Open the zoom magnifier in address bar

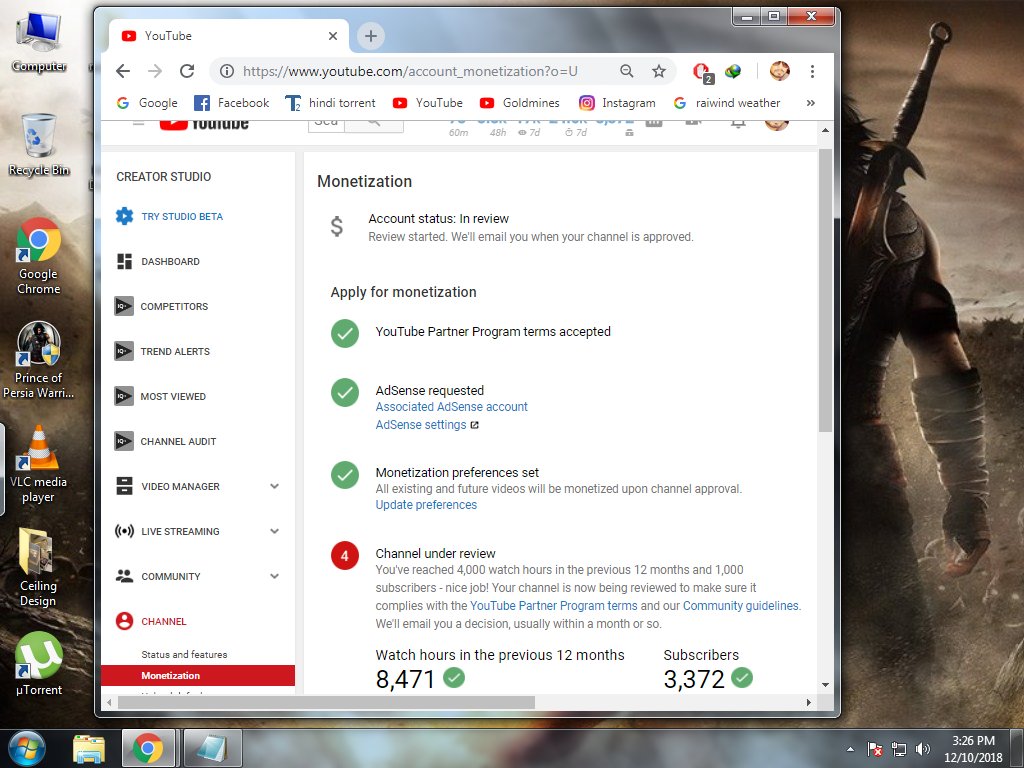coord(626,71)
